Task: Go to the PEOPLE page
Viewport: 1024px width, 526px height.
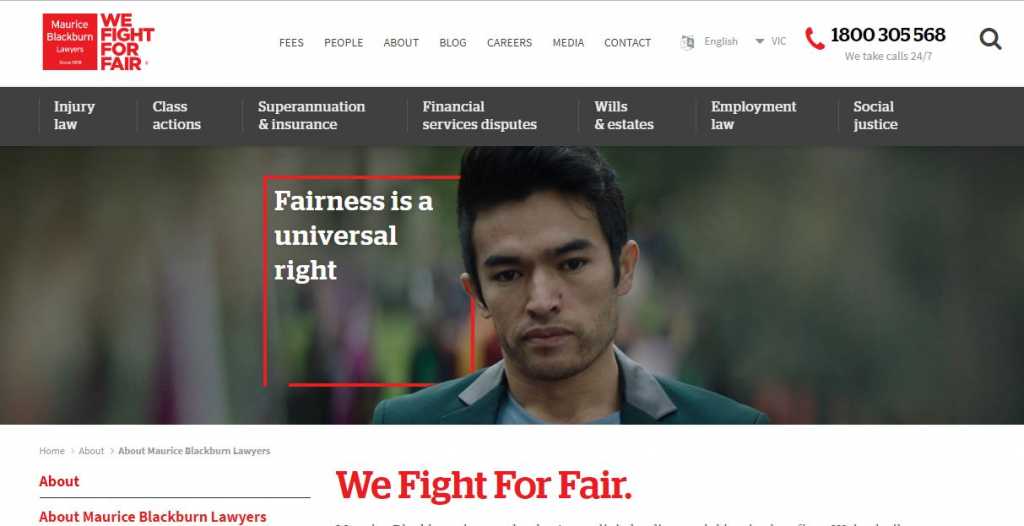Action: 344,42
